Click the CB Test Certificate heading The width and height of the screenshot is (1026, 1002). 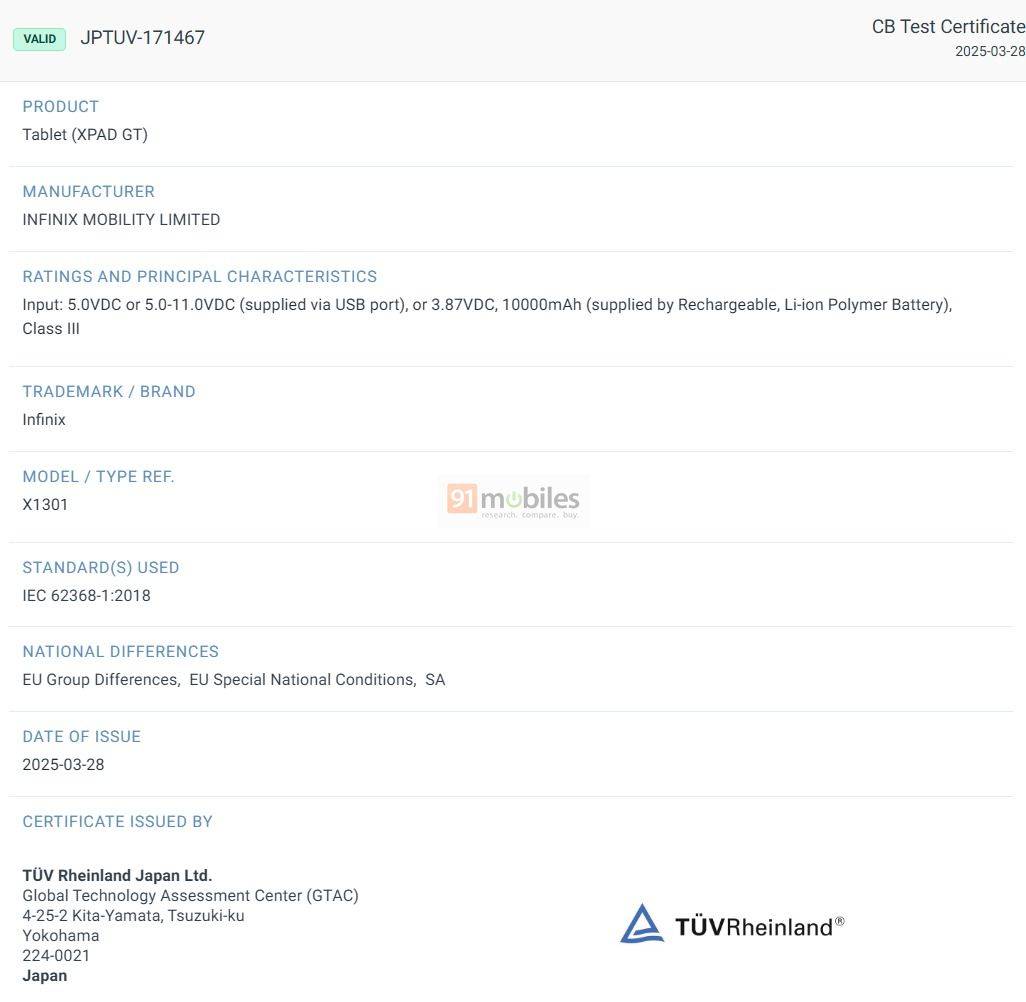pyautogui.click(x=949, y=27)
